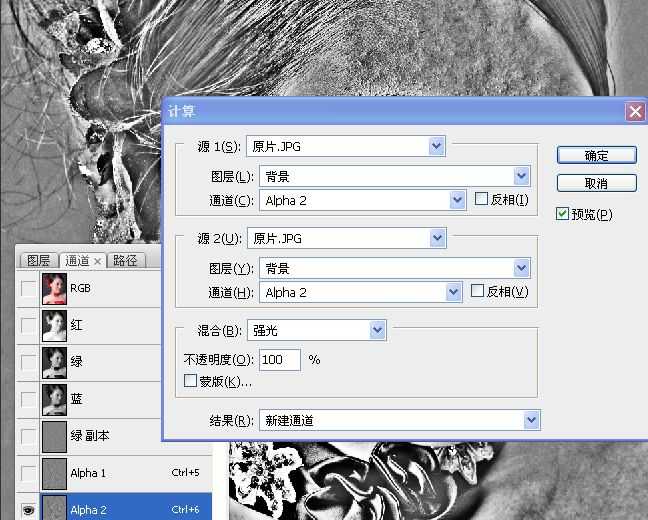The height and width of the screenshot is (520, 648).
Task: Click the 'Alpha 2' channel name
Action: (88, 510)
